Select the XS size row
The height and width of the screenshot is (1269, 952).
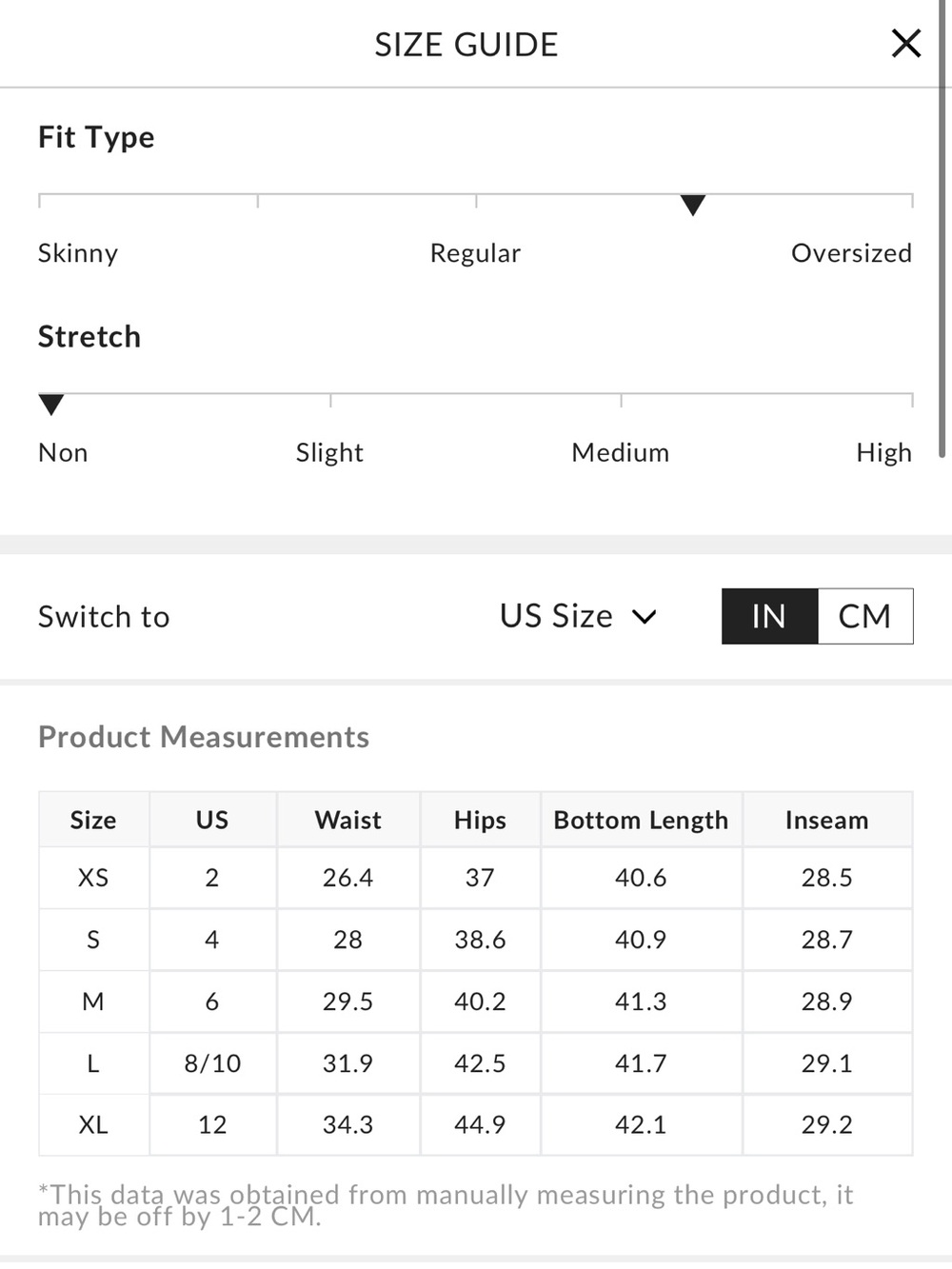click(475, 878)
